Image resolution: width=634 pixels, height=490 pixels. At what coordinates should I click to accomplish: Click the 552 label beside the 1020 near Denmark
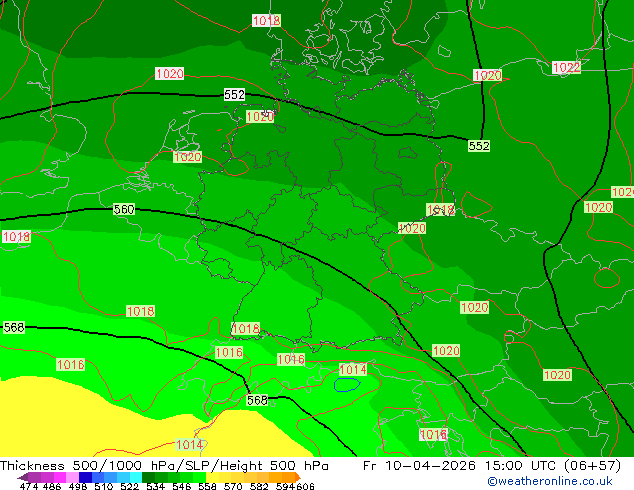pyautogui.click(x=235, y=95)
